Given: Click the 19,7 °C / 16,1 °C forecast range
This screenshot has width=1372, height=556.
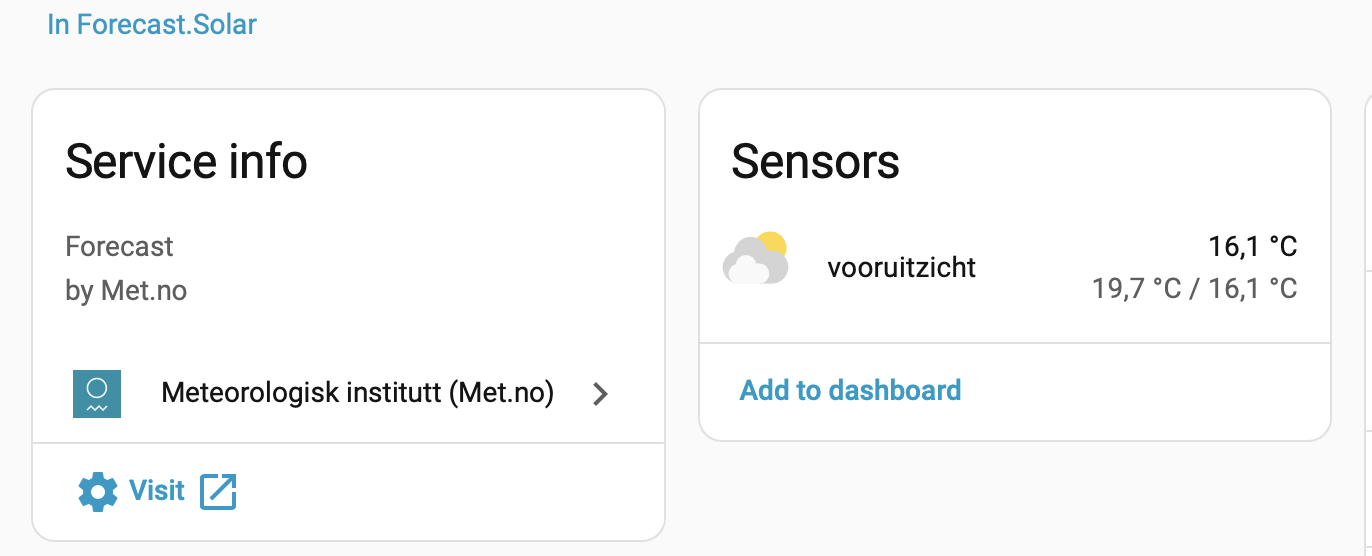Looking at the screenshot, I should pos(1194,289).
